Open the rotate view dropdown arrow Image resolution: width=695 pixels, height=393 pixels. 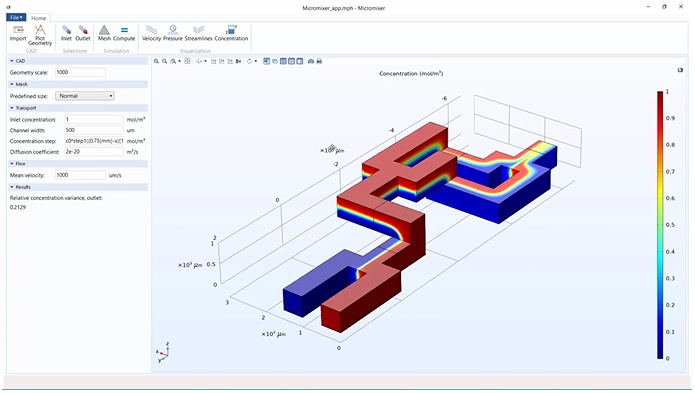[256, 61]
